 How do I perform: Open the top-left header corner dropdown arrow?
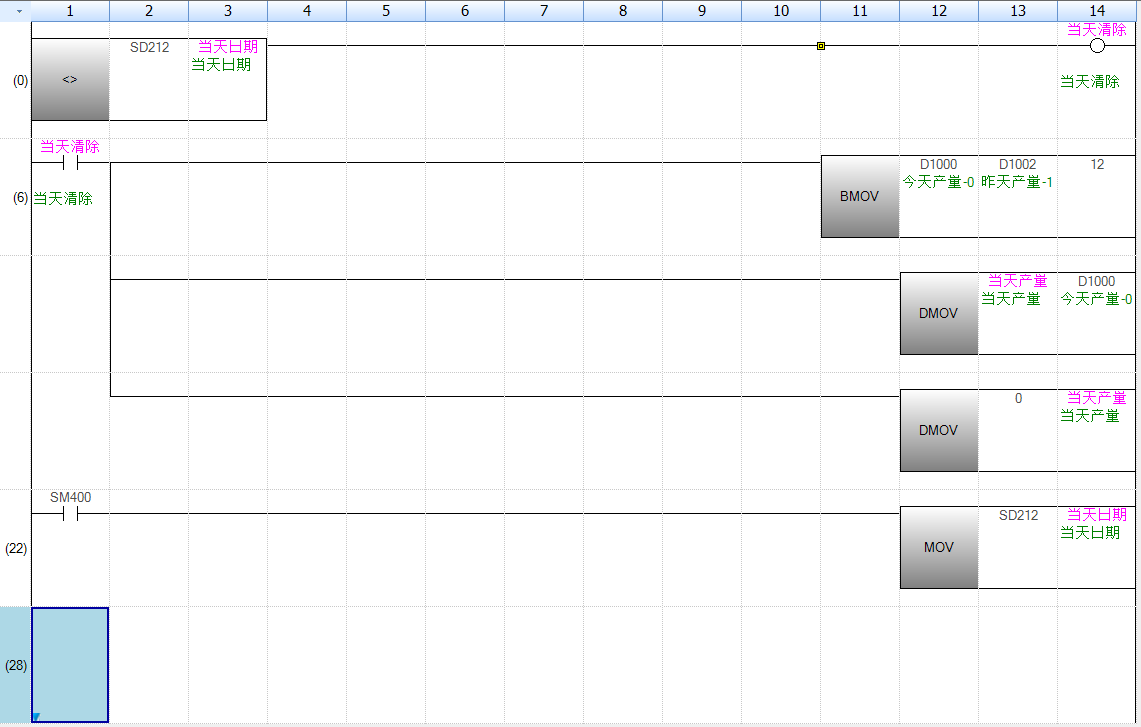pos(17,11)
